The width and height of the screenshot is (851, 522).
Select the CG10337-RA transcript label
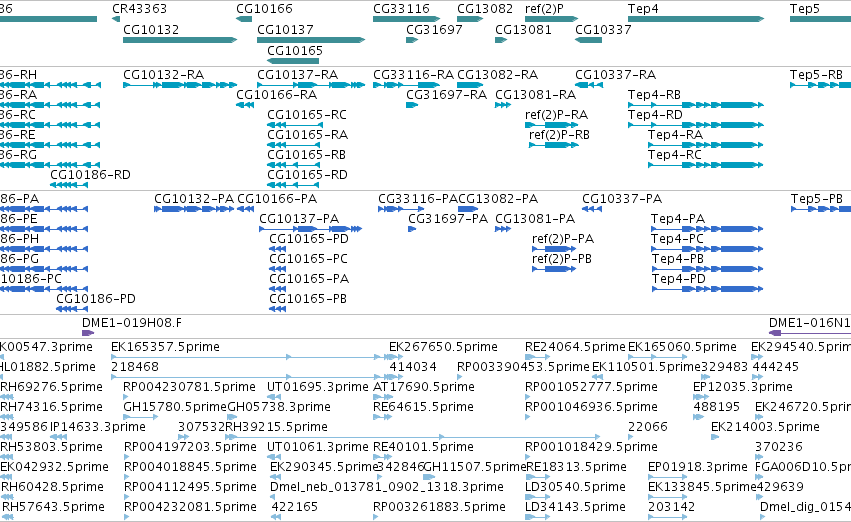pos(615,74)
